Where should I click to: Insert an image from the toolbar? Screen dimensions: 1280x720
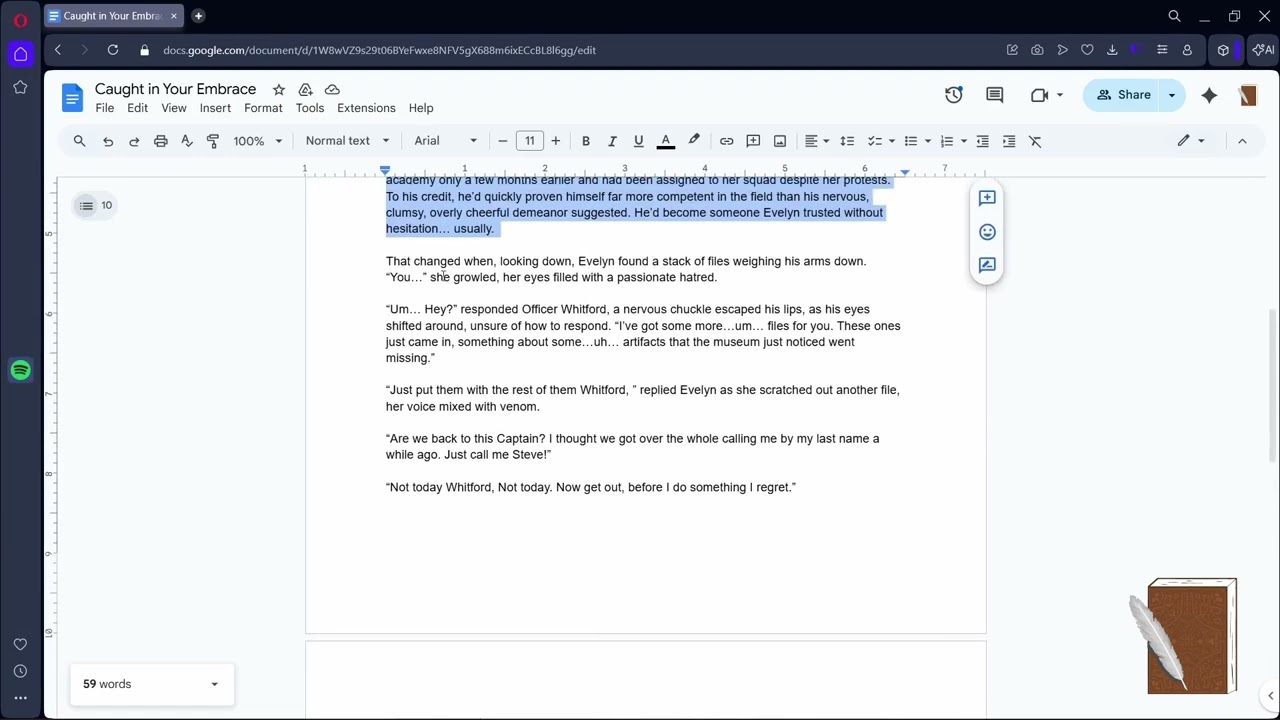(x=780, y=141)
